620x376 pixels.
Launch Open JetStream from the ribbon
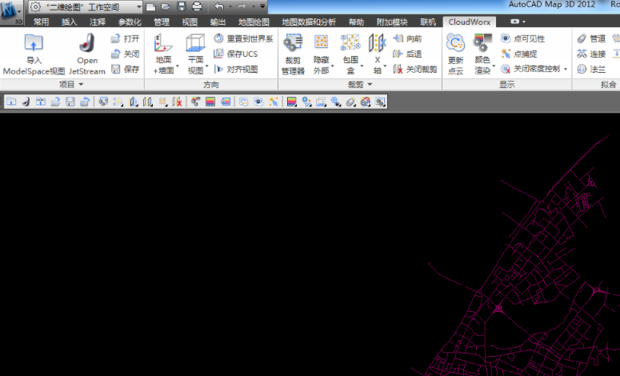87,54
